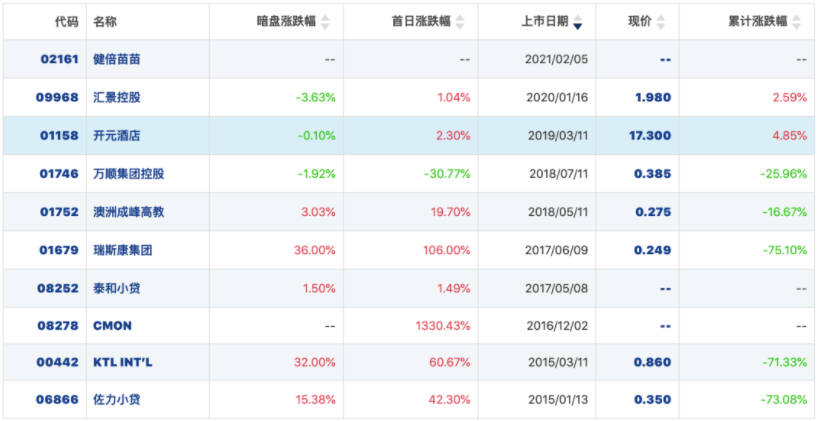The width and height of the screenshot is (820, 421).
Task: Select the -0.10% 暗盘 value
Action: [317, 135]
